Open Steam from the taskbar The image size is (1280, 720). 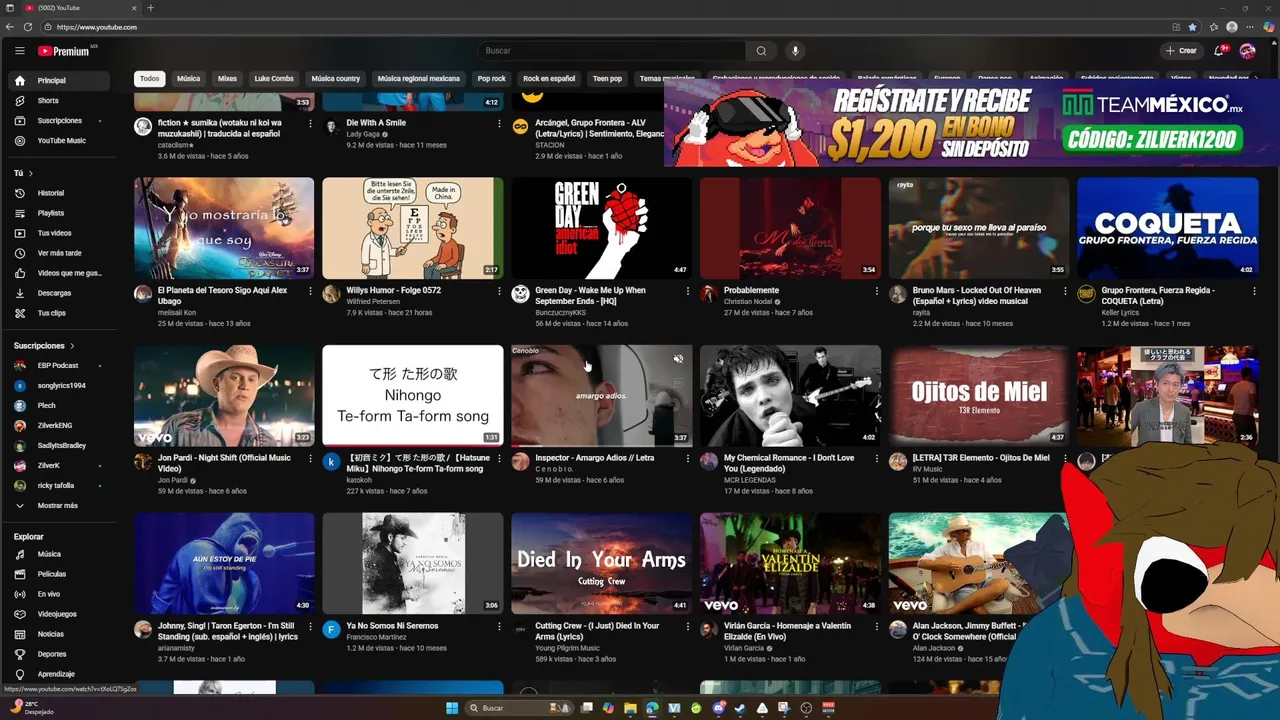click(x=740, y=708)
